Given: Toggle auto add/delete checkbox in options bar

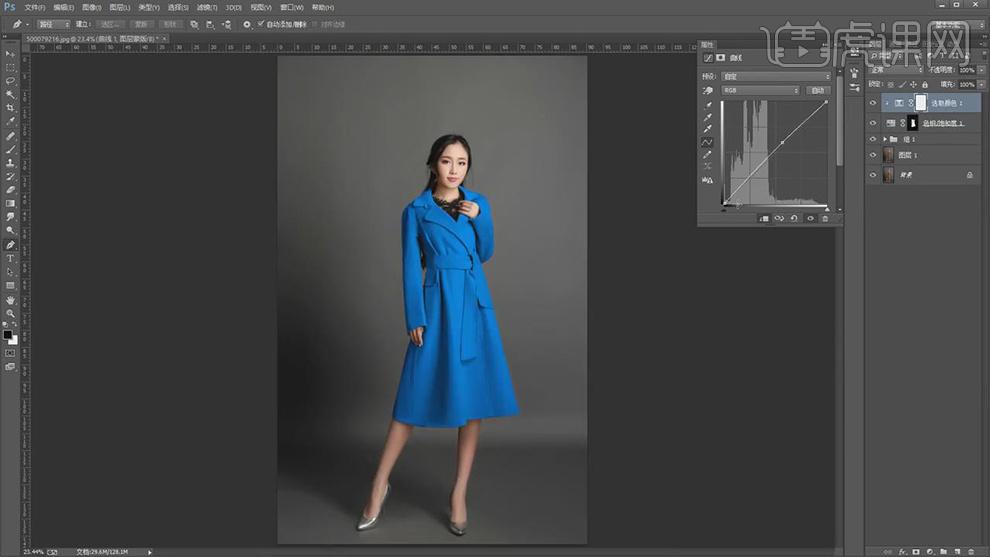Looking at the screenshot, I should pos(261,24).
